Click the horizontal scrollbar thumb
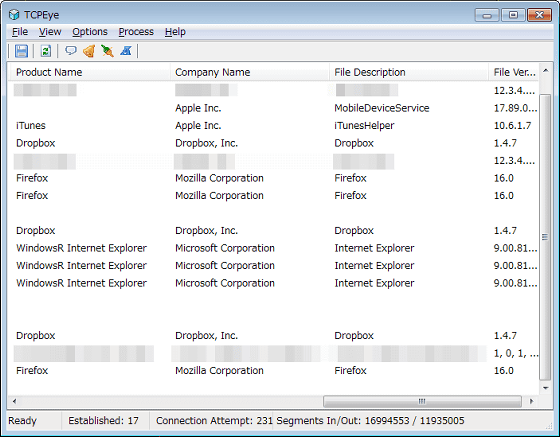Screen dimensions: 560x437 (x=422, y=401)
